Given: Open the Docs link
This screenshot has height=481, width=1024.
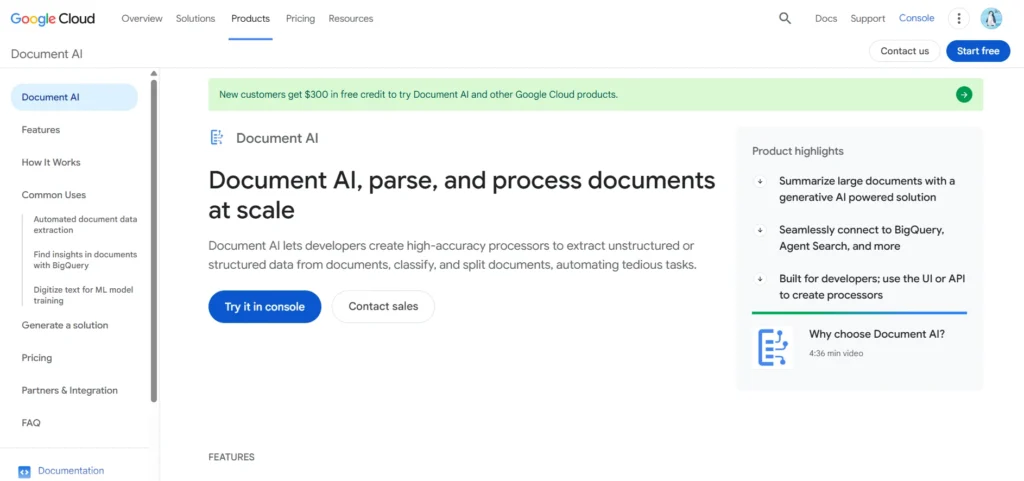Looking at the screenshot, I should click(x=826, y=18).
